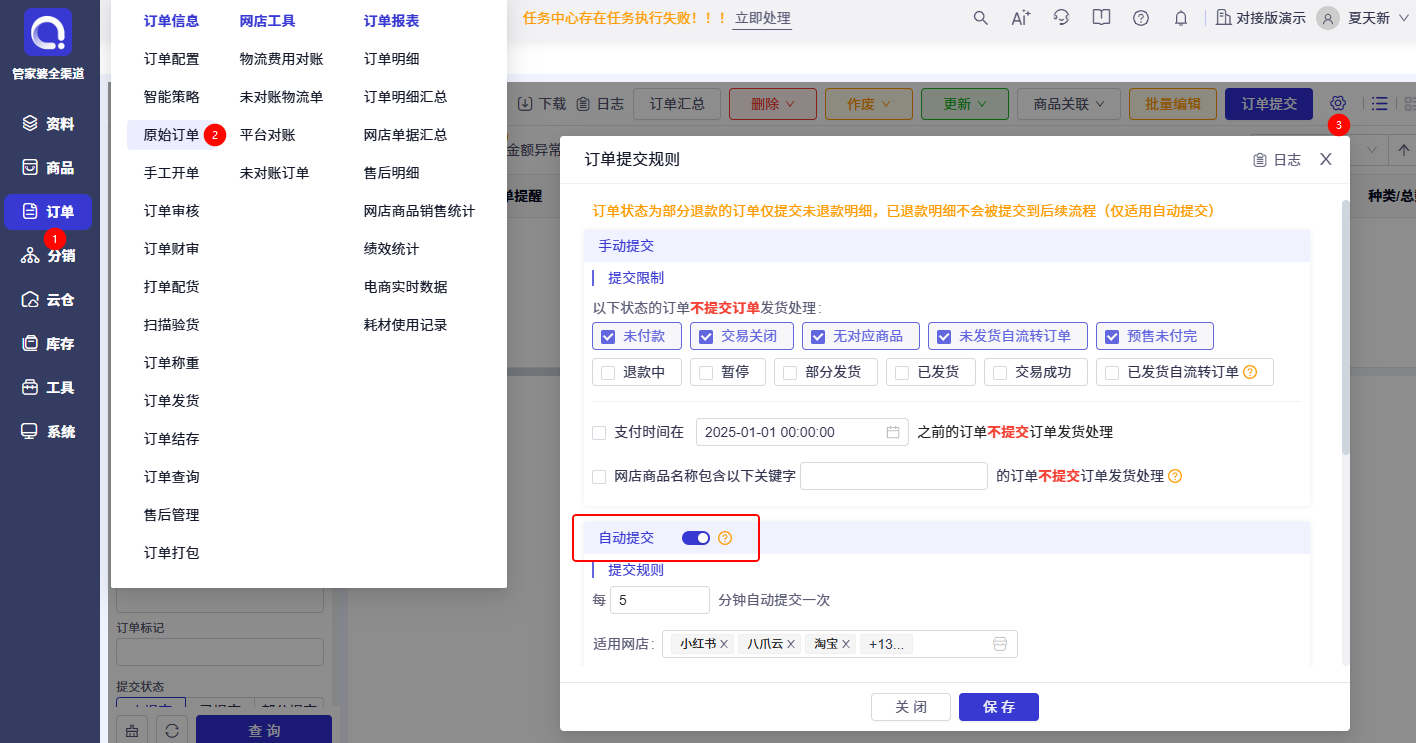This screenshot has height=743, width=1416.
Task: Click the 对接版演示 company icon
Action: 1223,18
